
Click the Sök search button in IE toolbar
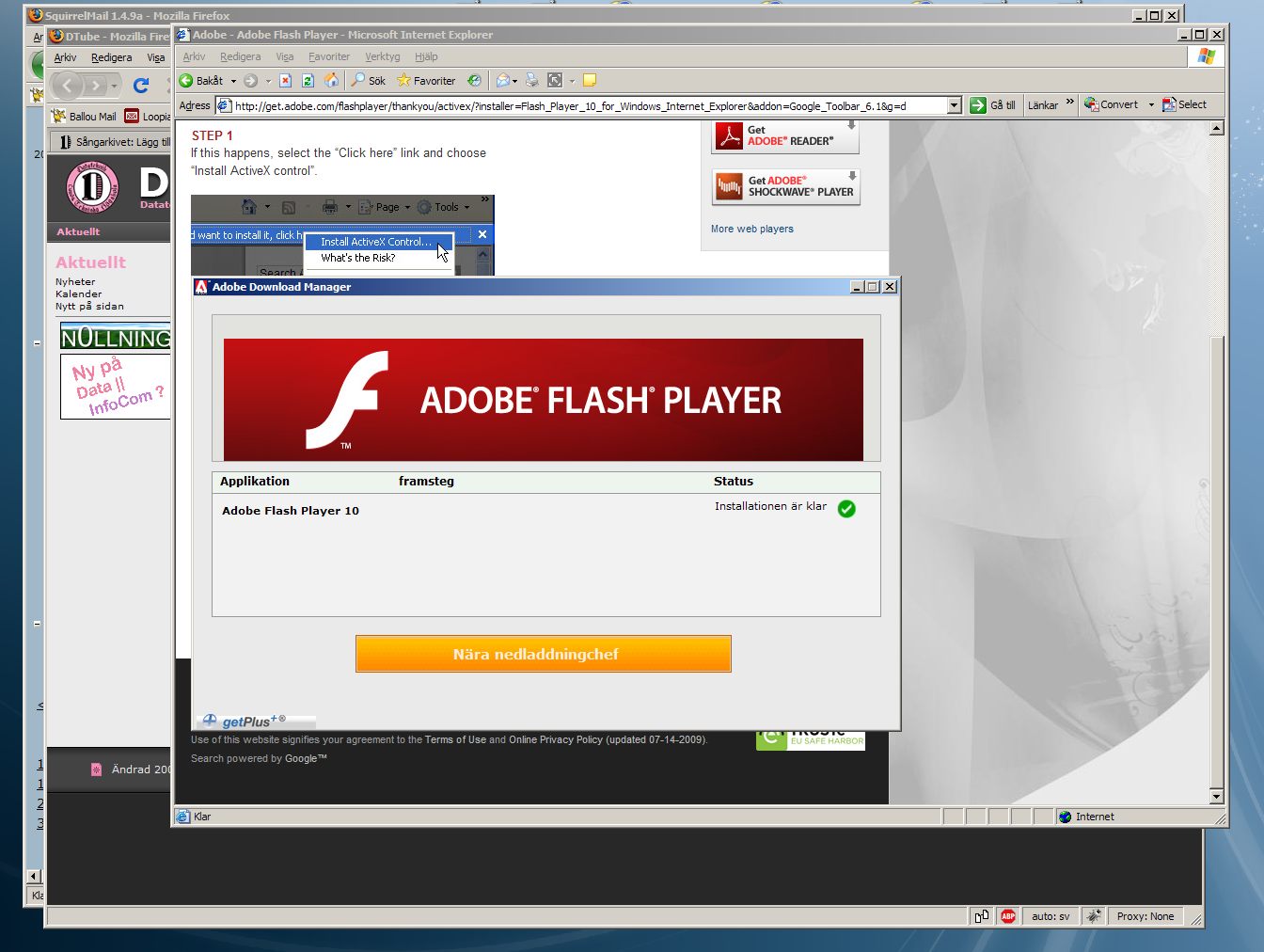pos(368,81)
